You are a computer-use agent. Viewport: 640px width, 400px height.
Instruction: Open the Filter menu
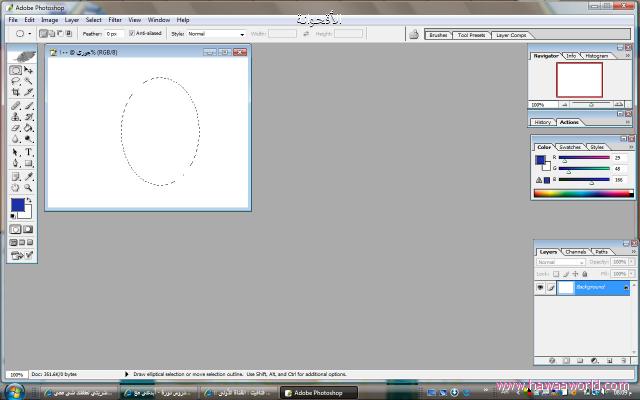click(x=115, y=19)
